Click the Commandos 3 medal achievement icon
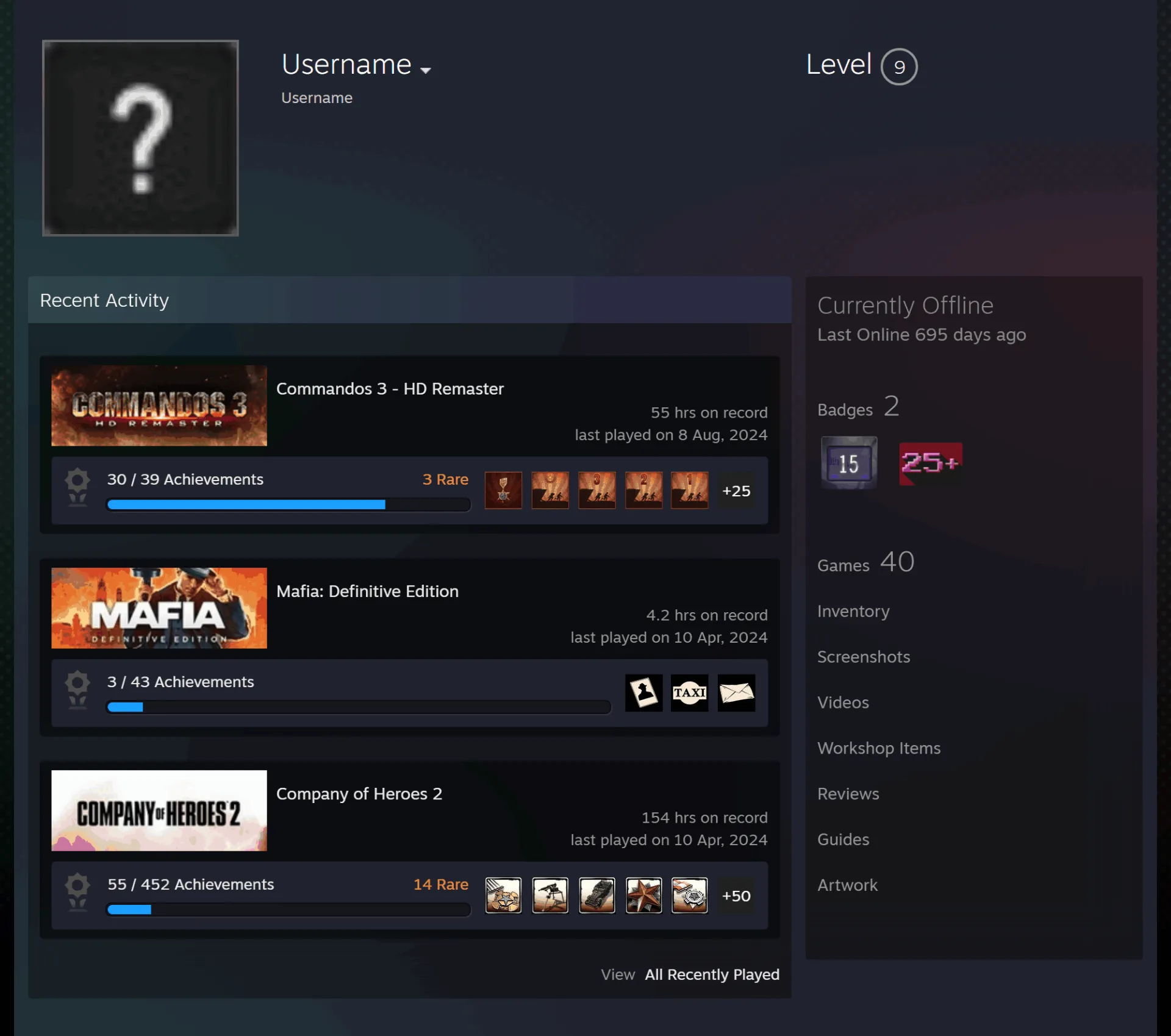Image resolution: width=1171 pixels, height=1036 pixels. click(x=503, y=490)
